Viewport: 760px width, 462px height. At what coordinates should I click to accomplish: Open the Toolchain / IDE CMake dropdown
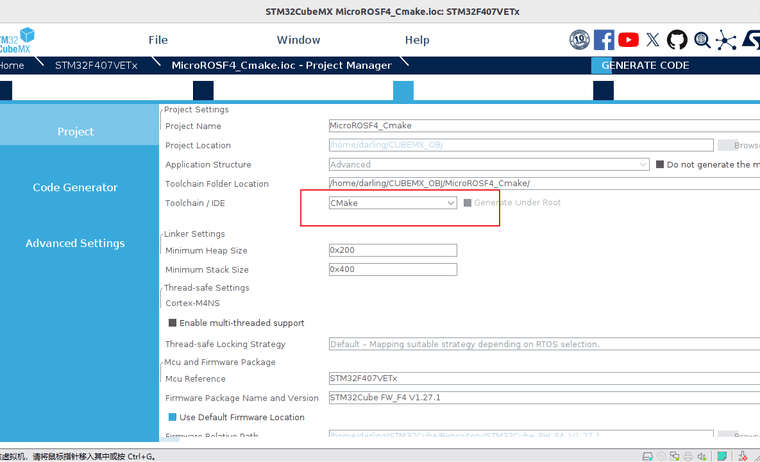(393, 203)
